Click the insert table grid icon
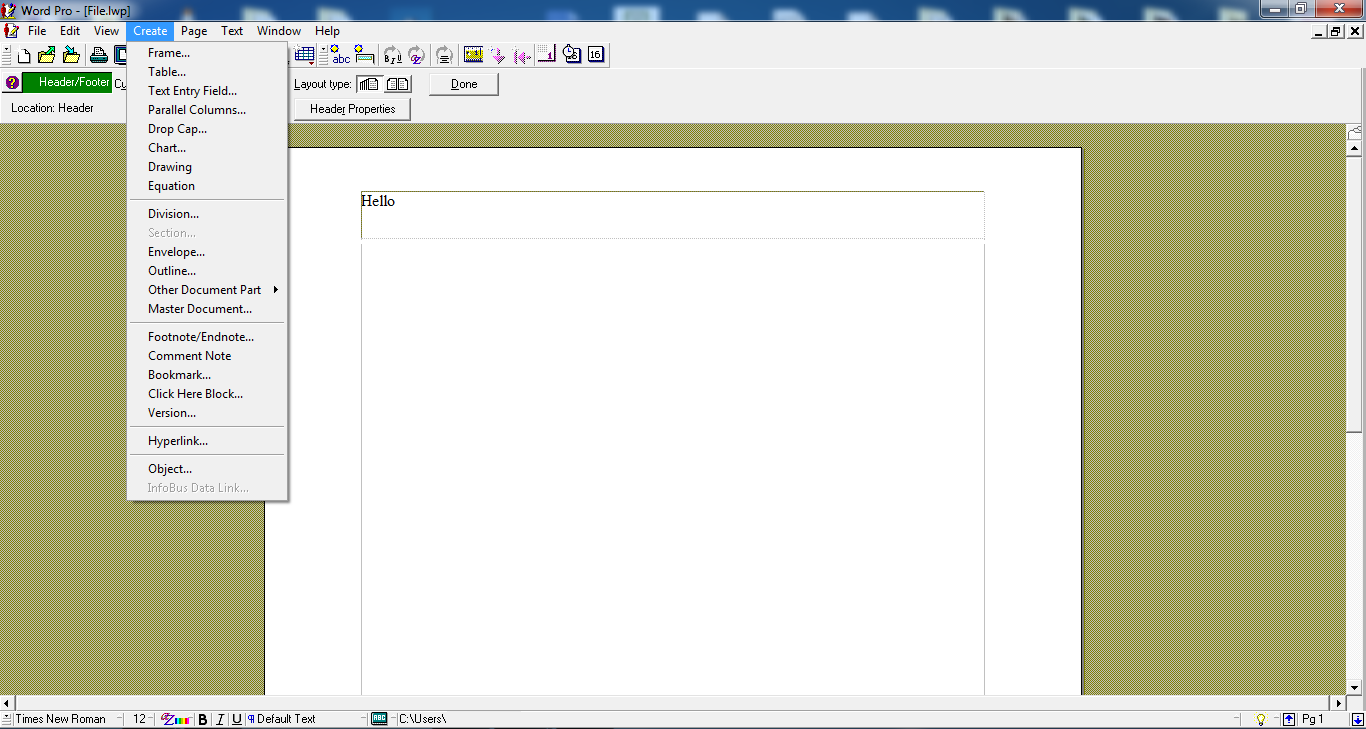Viewport: 1366px width, 729px height. click(305, 55)
